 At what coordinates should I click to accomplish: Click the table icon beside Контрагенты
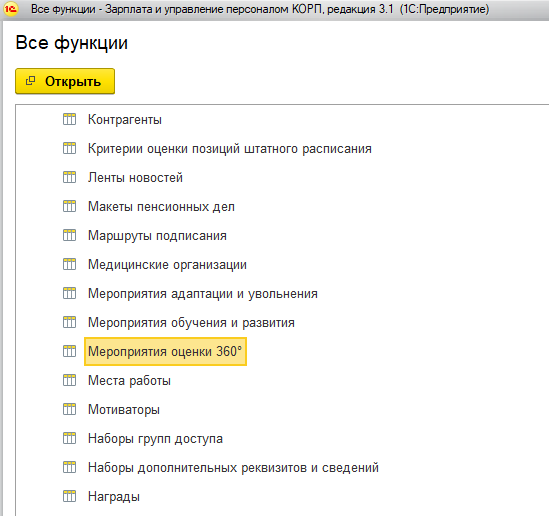[x=69, y=119]
